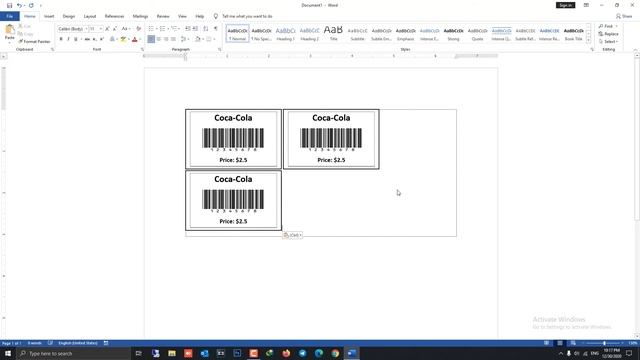Click the taskbar search box
Viewport: 640px width, 360px height.
73,353
